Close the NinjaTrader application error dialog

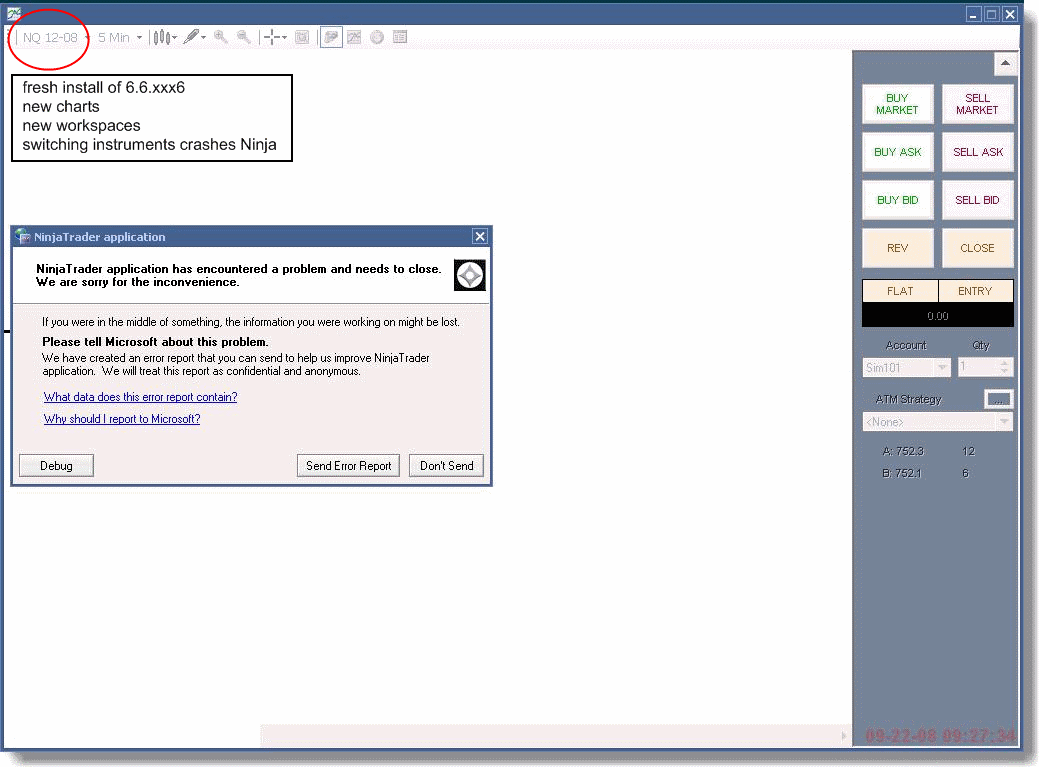[x=480, y=236]
